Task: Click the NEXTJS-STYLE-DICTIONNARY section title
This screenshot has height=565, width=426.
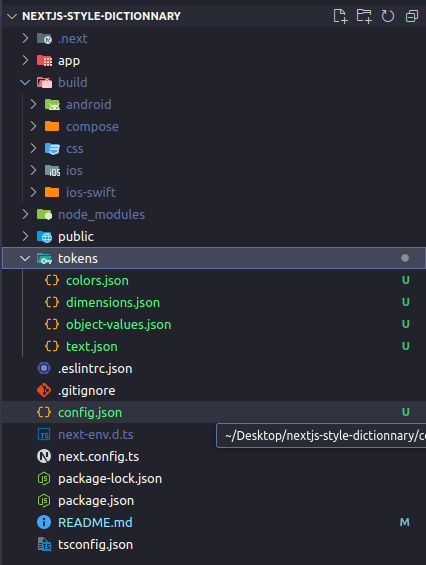Action: click(x=101, y=16)
